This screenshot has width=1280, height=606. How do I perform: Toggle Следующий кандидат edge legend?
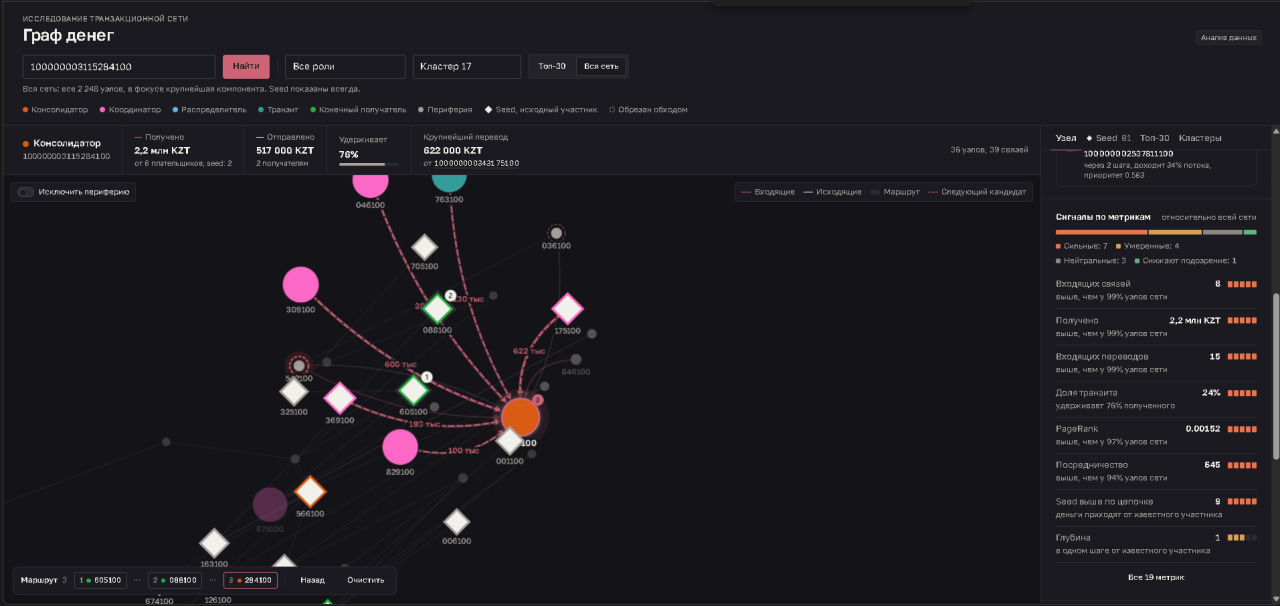977,192
